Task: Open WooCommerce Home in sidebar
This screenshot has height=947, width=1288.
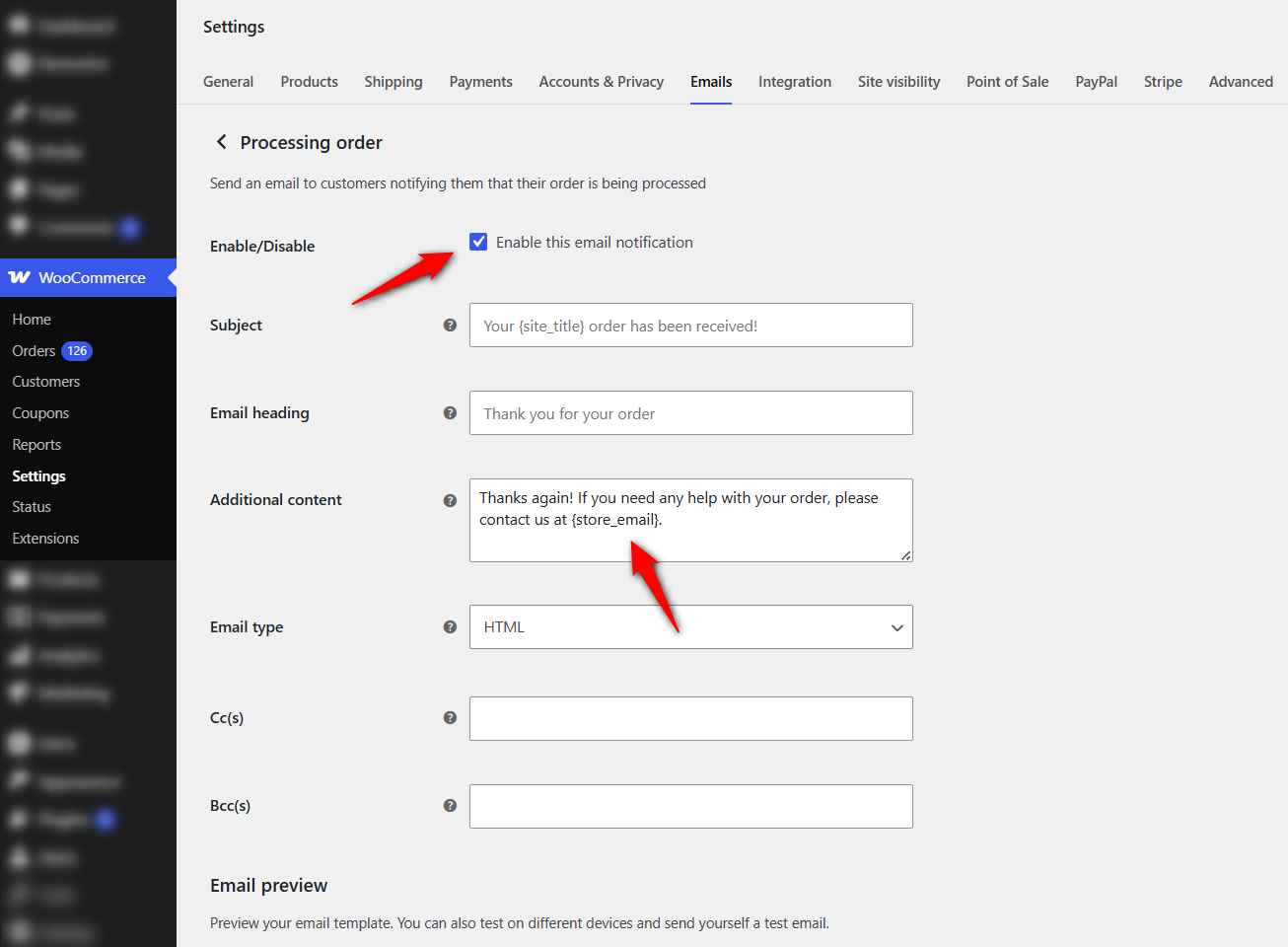Action: tap(32, 320)
